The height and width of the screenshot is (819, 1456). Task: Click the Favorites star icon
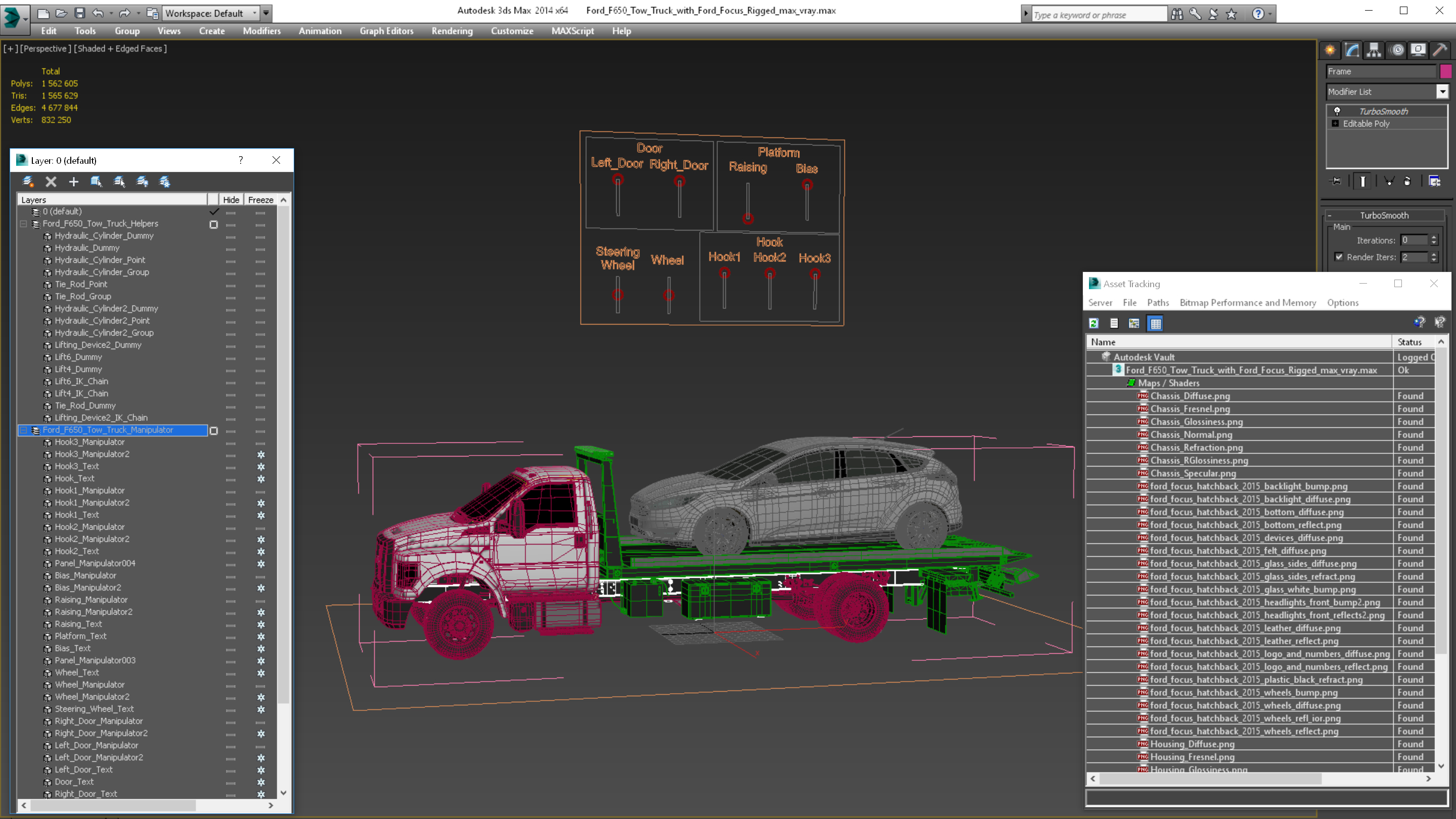(1232, 14)
